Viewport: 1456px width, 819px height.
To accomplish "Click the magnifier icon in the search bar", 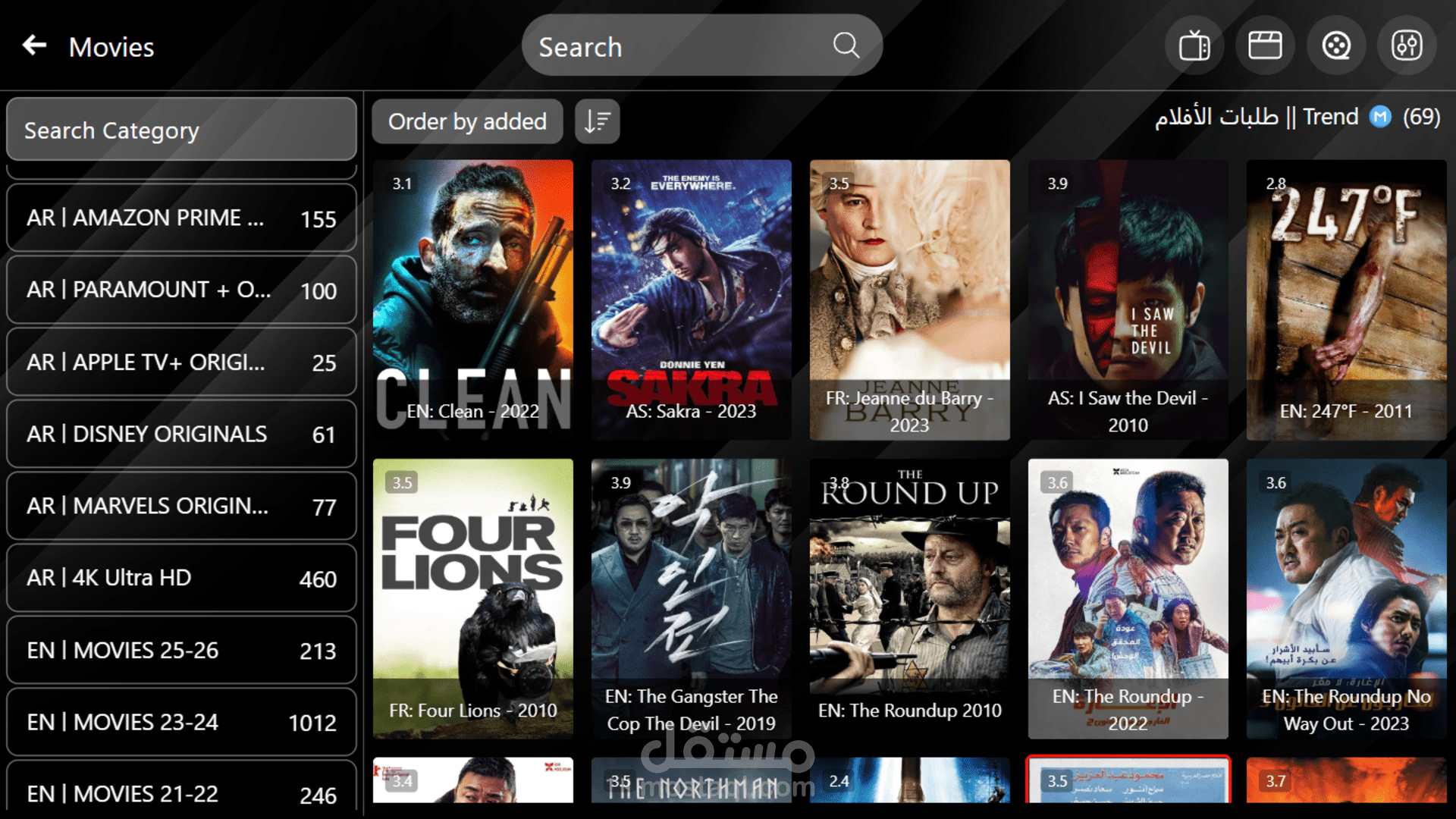I will [x=846, y=45].
